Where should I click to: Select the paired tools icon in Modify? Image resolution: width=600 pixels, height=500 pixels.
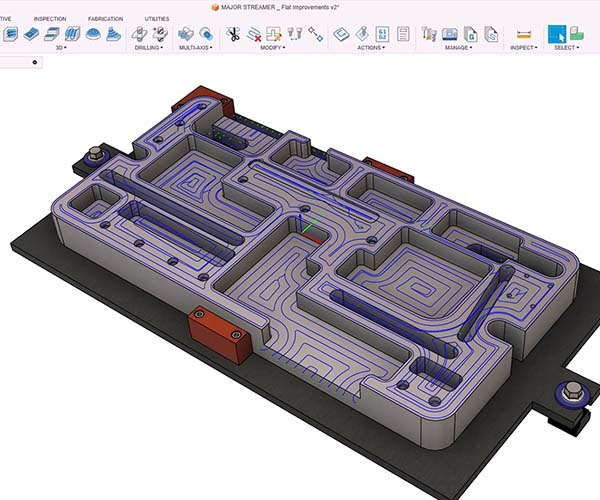(x=294, y=34)
